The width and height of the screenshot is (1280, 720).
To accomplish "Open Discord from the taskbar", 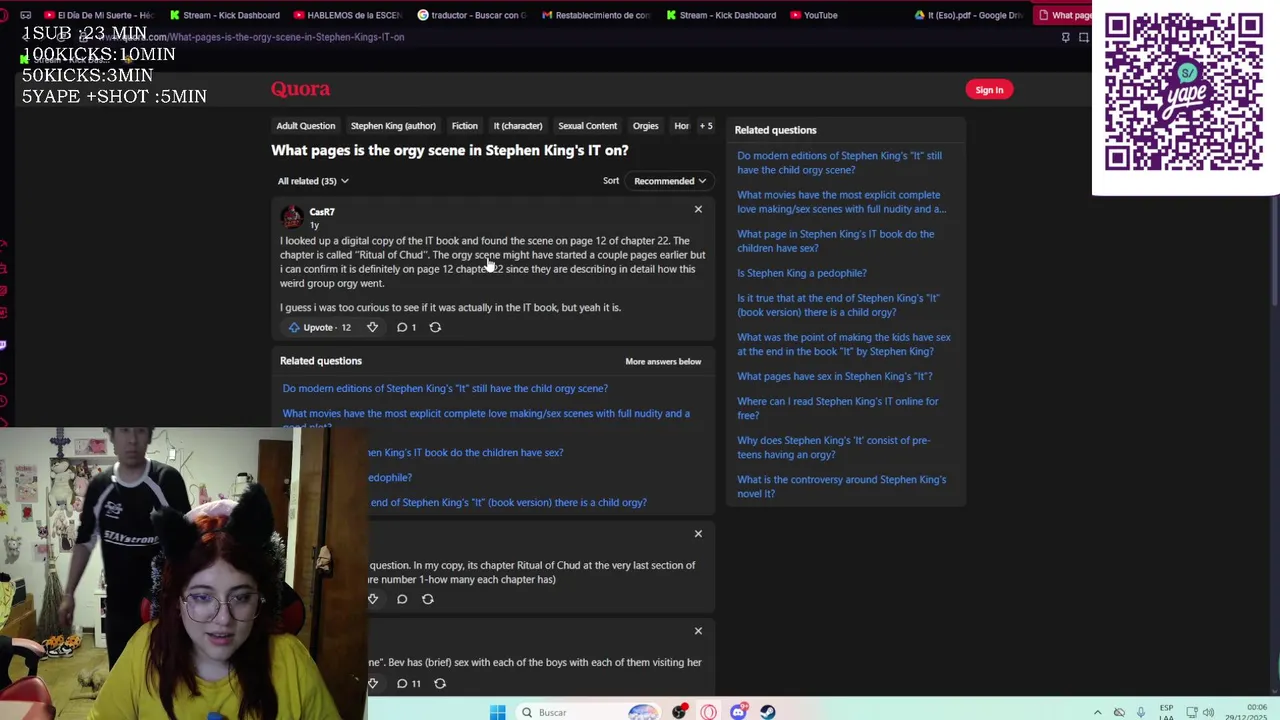I will 738,712.
